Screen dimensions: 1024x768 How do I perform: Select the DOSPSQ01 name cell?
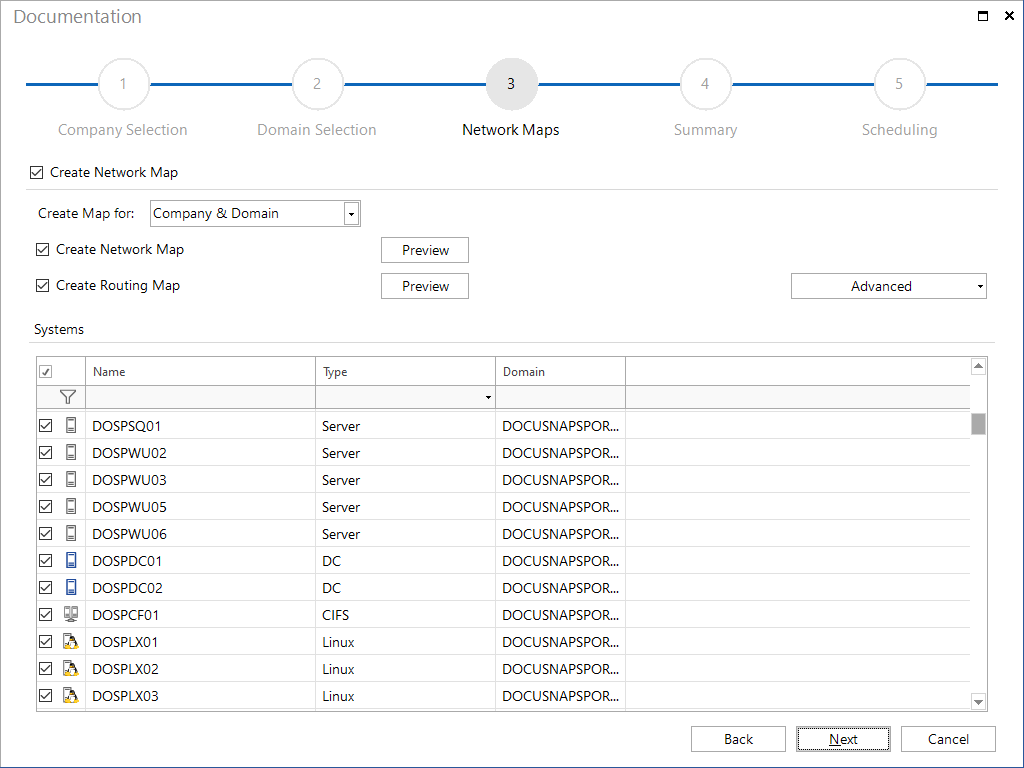[x=200, y=426]
